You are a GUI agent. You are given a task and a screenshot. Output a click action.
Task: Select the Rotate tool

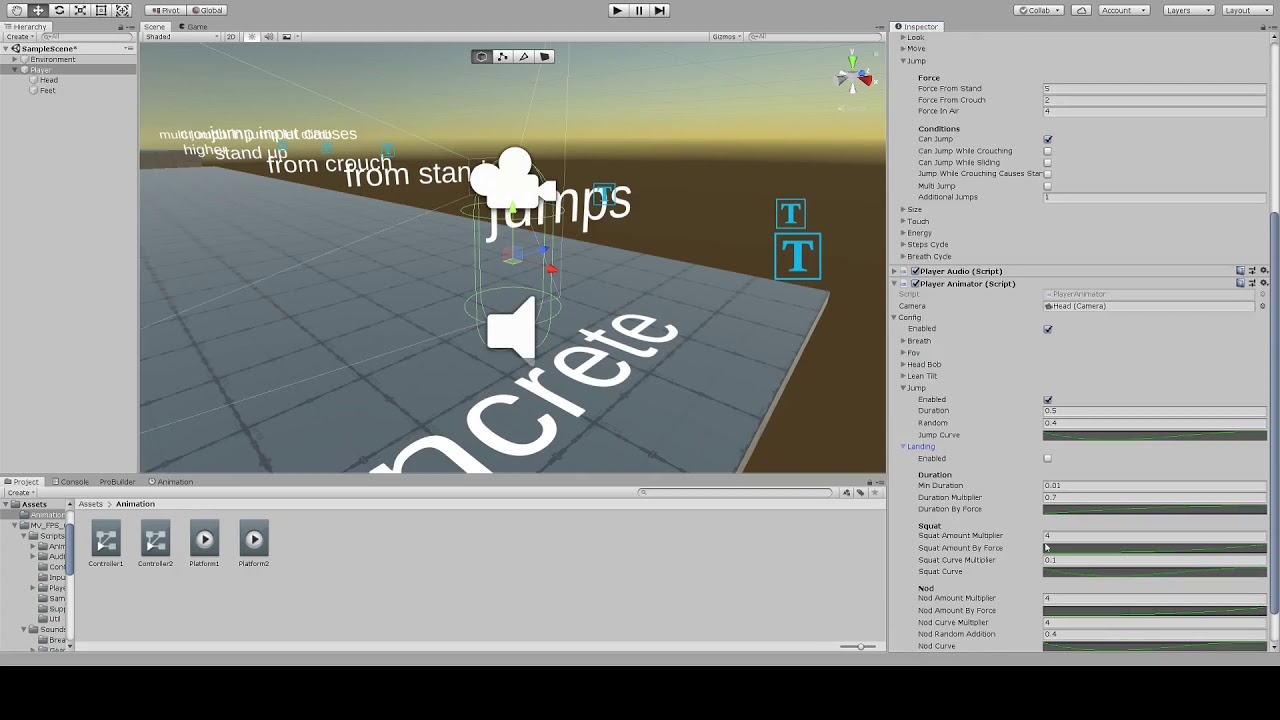(x=59, y=10)
